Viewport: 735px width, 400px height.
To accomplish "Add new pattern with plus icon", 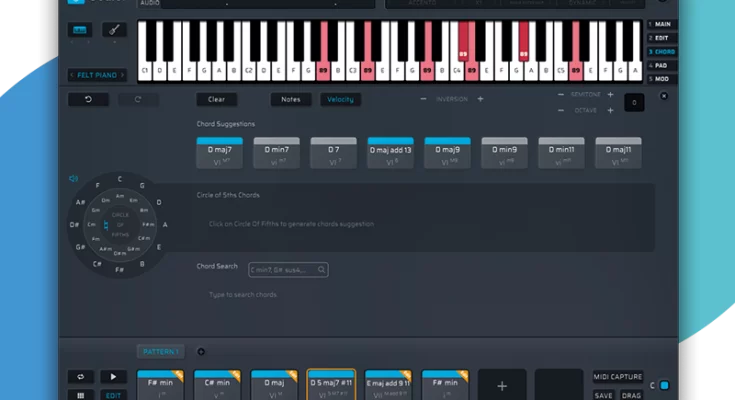I will [x=200, y=351].
